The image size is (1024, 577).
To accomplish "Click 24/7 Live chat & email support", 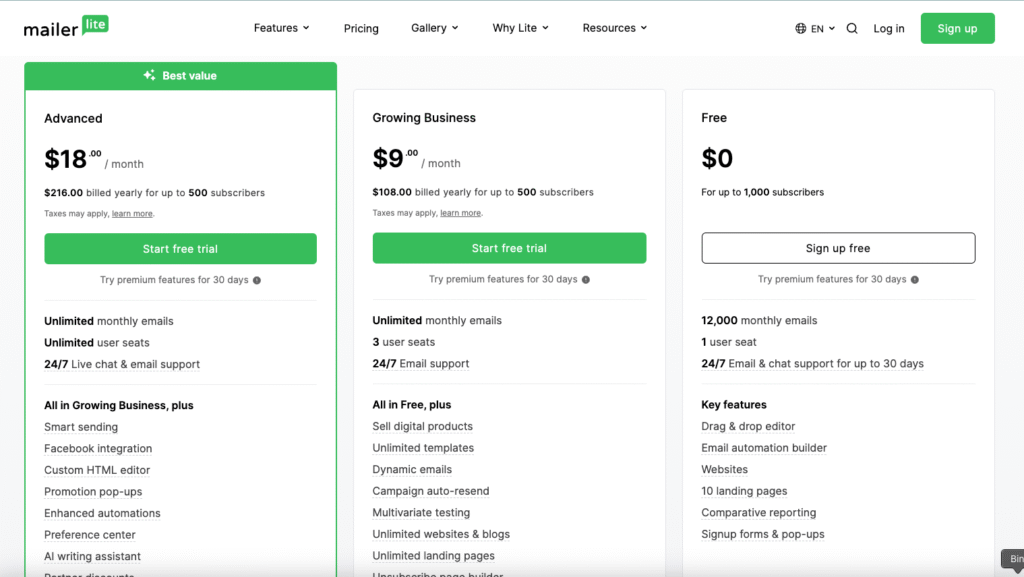I will 122,364.
